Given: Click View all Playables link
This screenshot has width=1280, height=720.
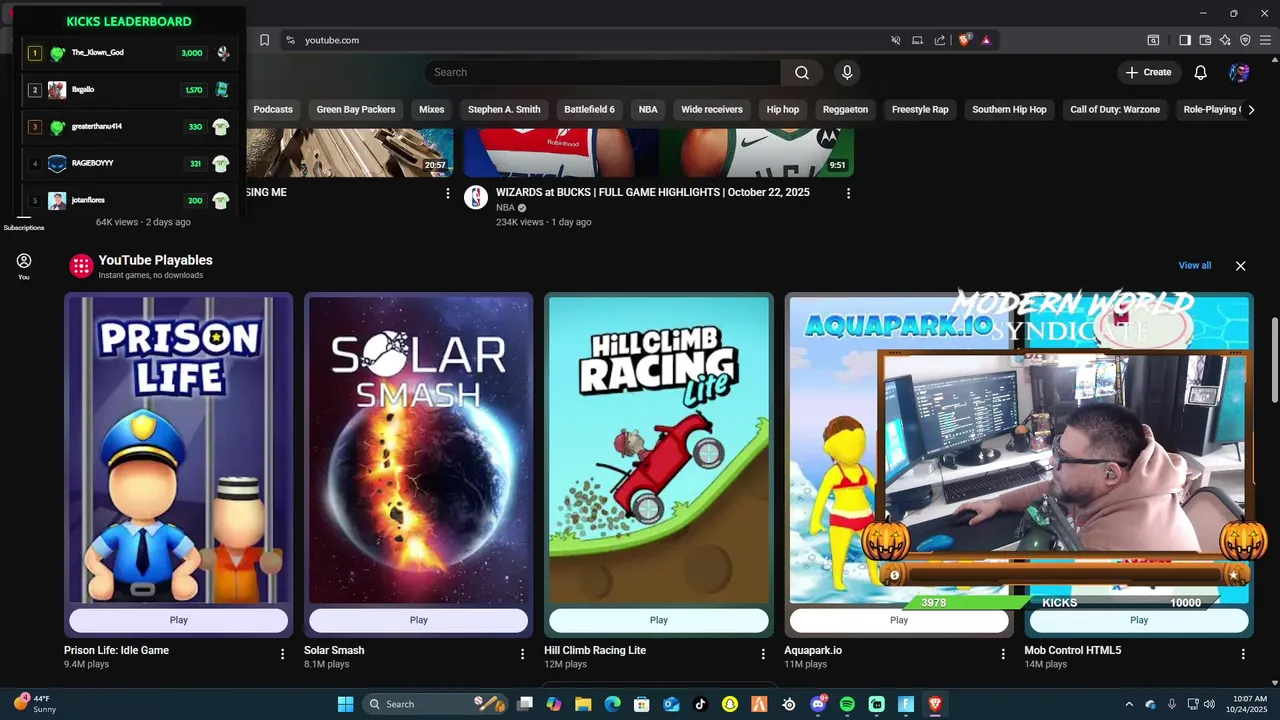Looking at the screenshot, I should pyautogui.click(x=1195, y=266).
